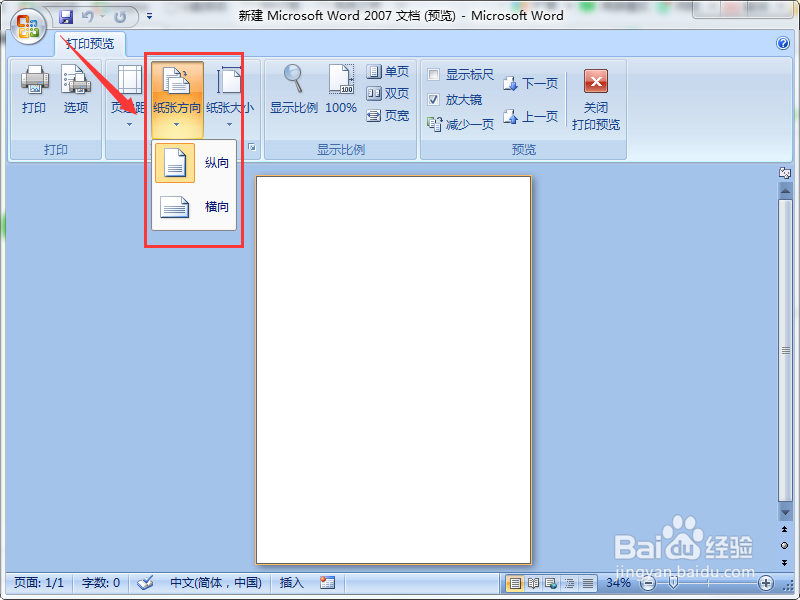Viewport: 800px width, 600px height.
Task: Redo the last action
Action: click(x=120, y=17)
